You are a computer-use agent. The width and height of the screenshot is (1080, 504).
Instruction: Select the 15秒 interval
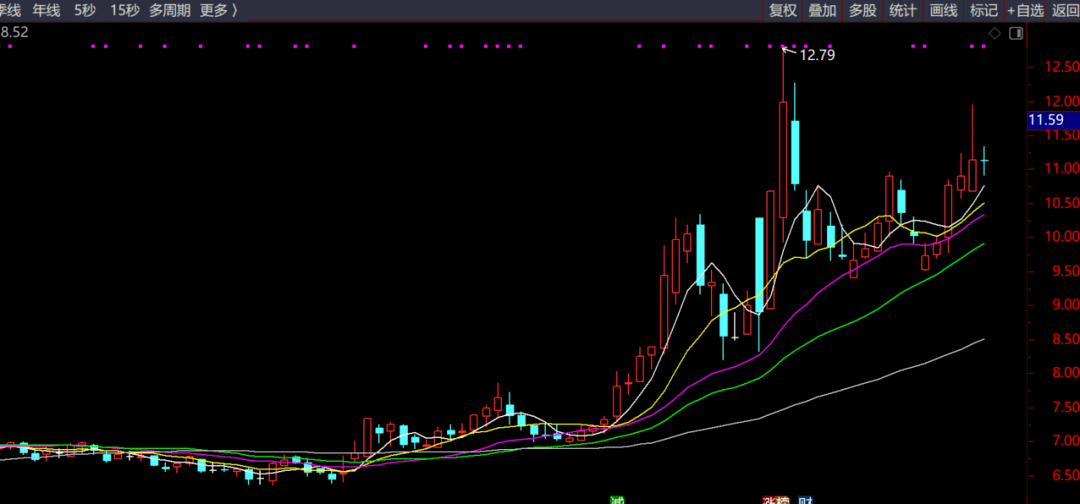pyautogui.click(x=125, y=10)
